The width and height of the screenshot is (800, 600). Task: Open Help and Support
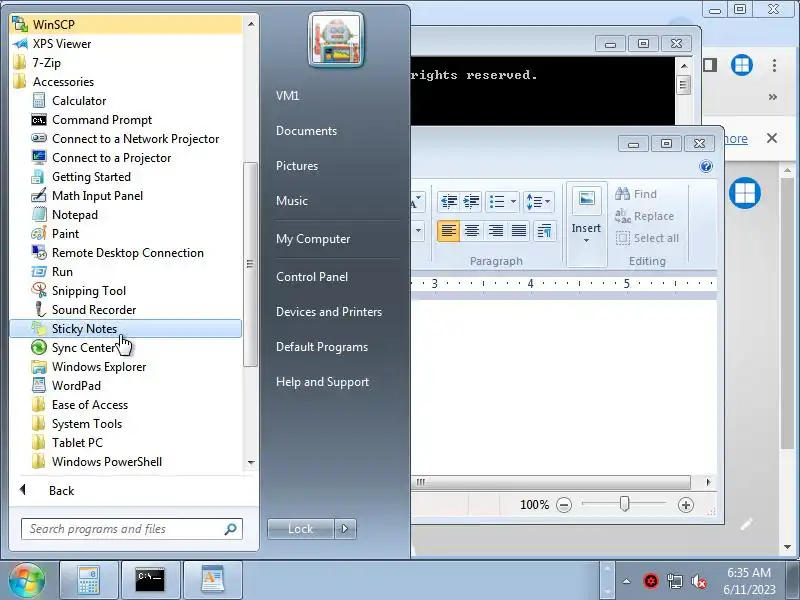coord(322,382)
